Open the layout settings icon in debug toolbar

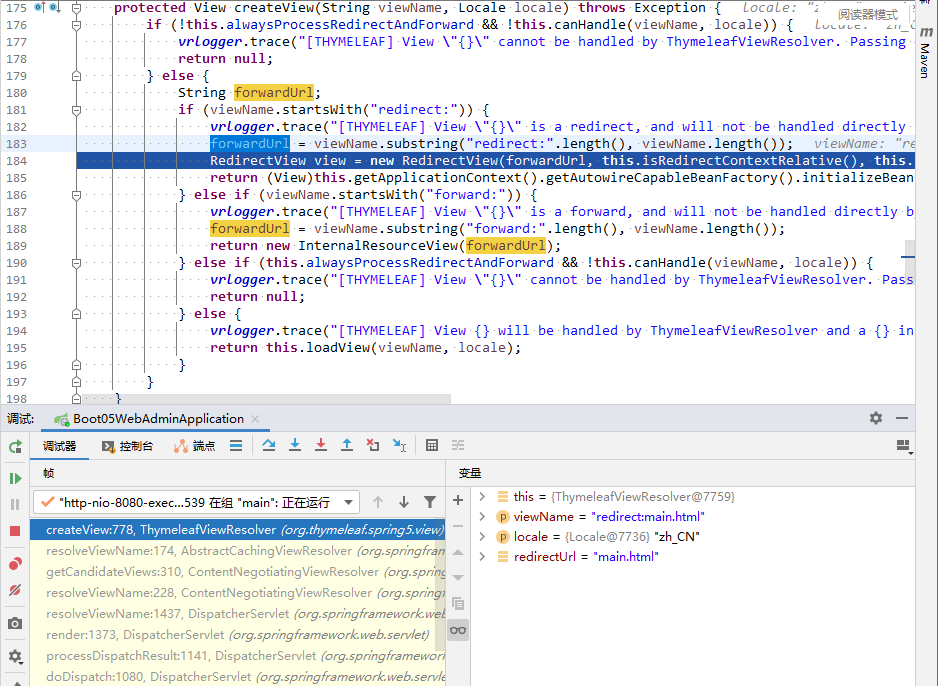click(904, 446)
